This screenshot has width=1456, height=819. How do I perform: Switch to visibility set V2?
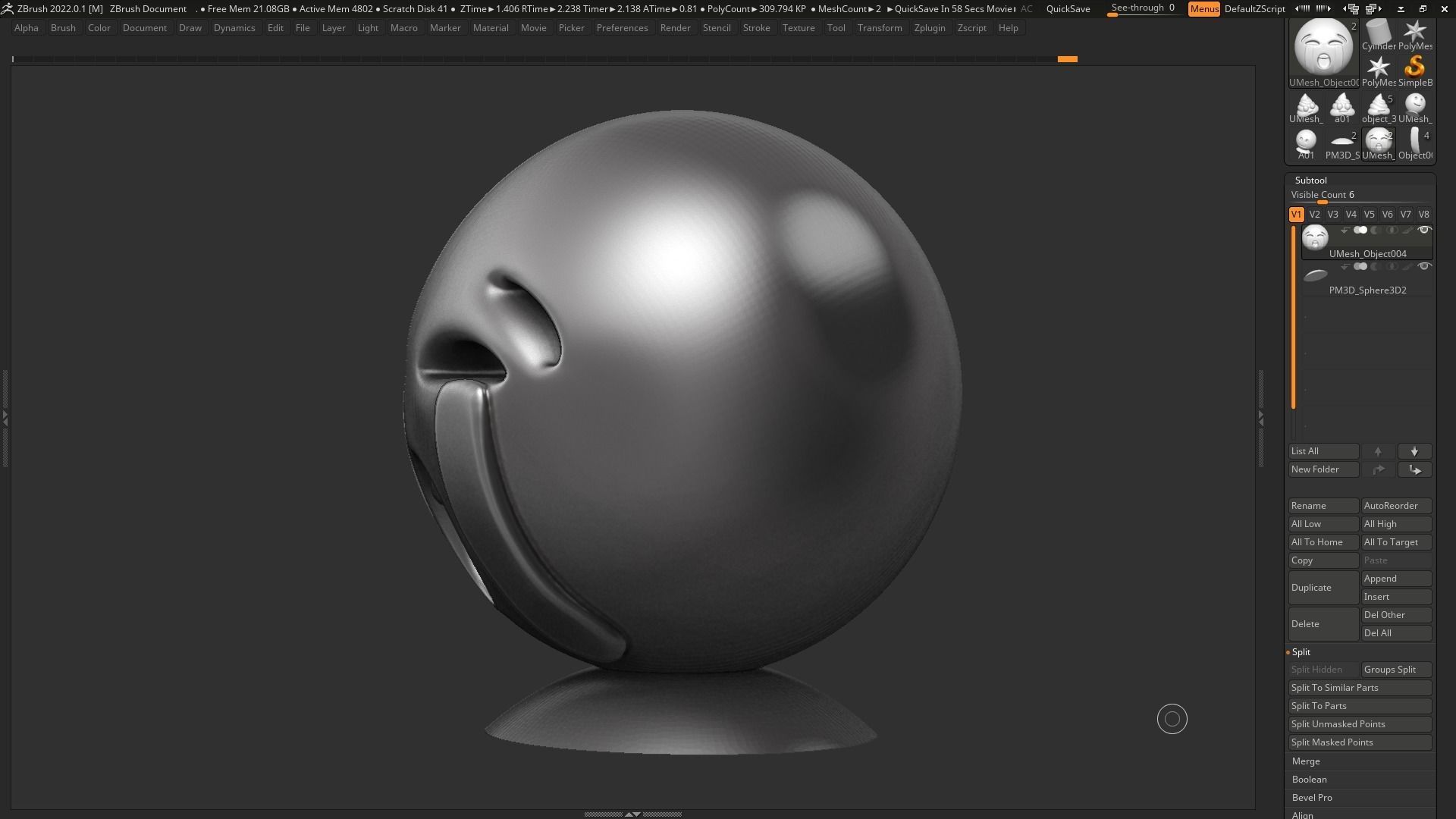[1314, 215]
